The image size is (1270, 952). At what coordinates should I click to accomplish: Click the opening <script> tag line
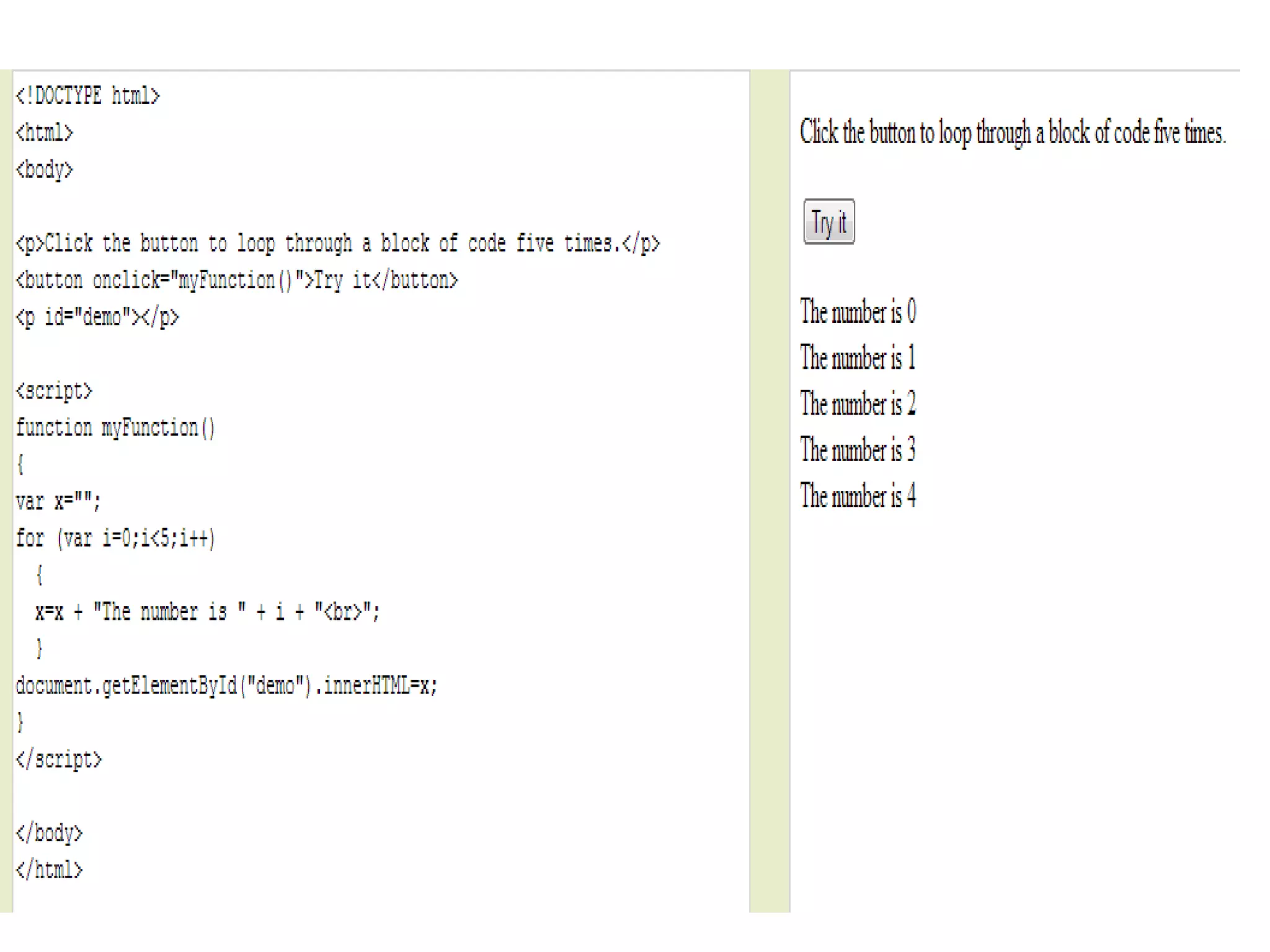tap(54, 391)
